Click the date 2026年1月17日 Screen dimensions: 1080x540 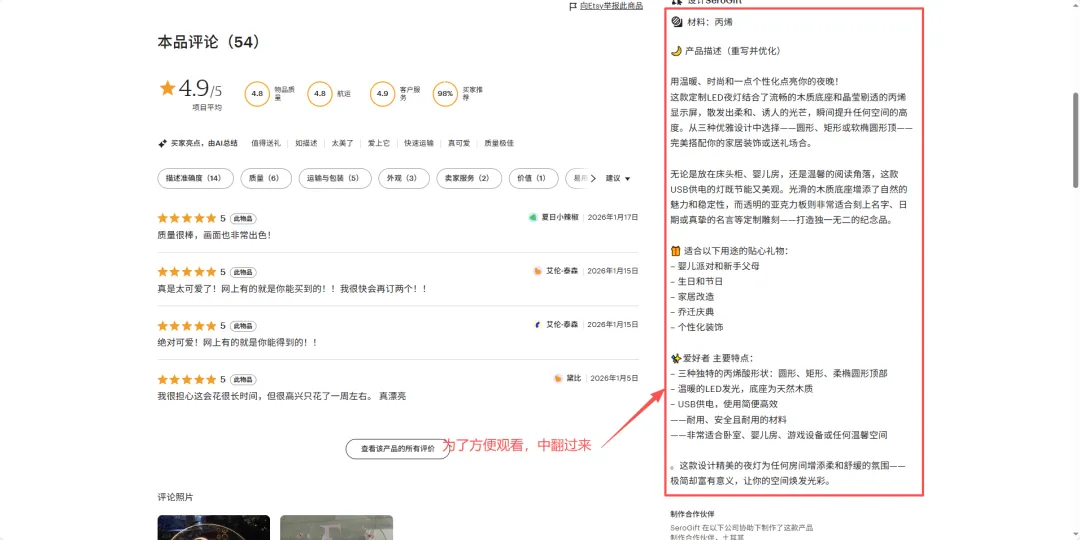tap(613, 218)
